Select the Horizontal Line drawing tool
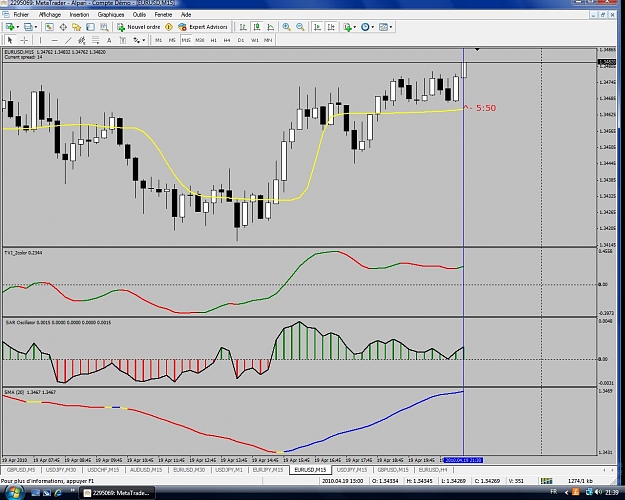 [x=55, y=40]
